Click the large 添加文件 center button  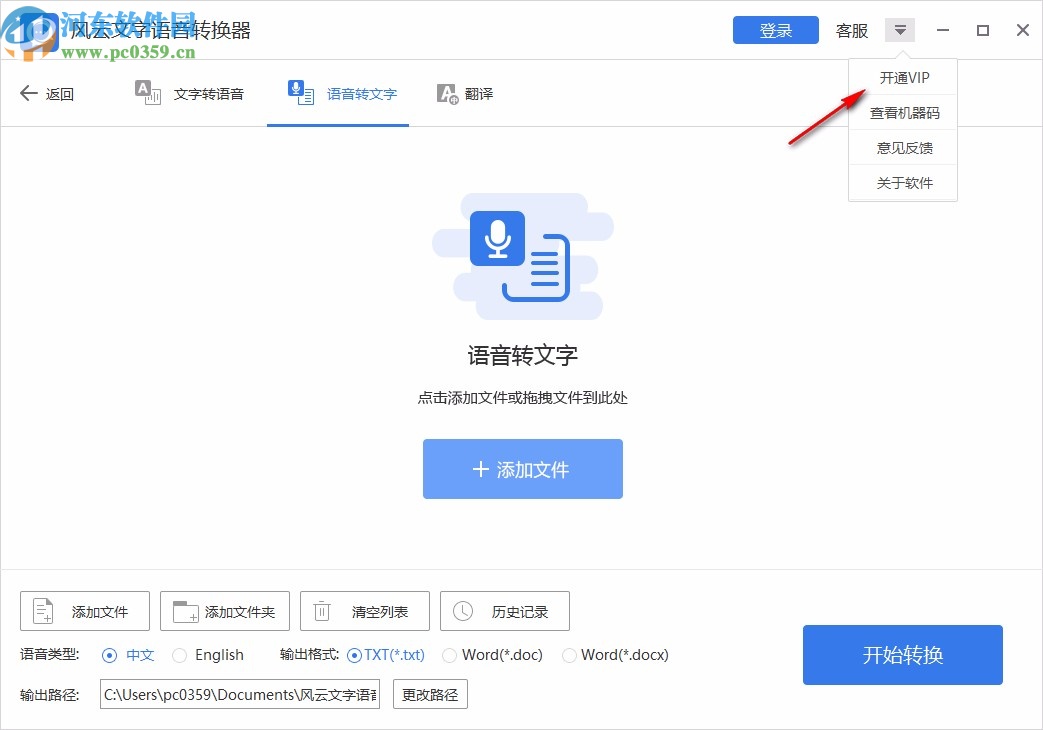(x=522, y=469)
